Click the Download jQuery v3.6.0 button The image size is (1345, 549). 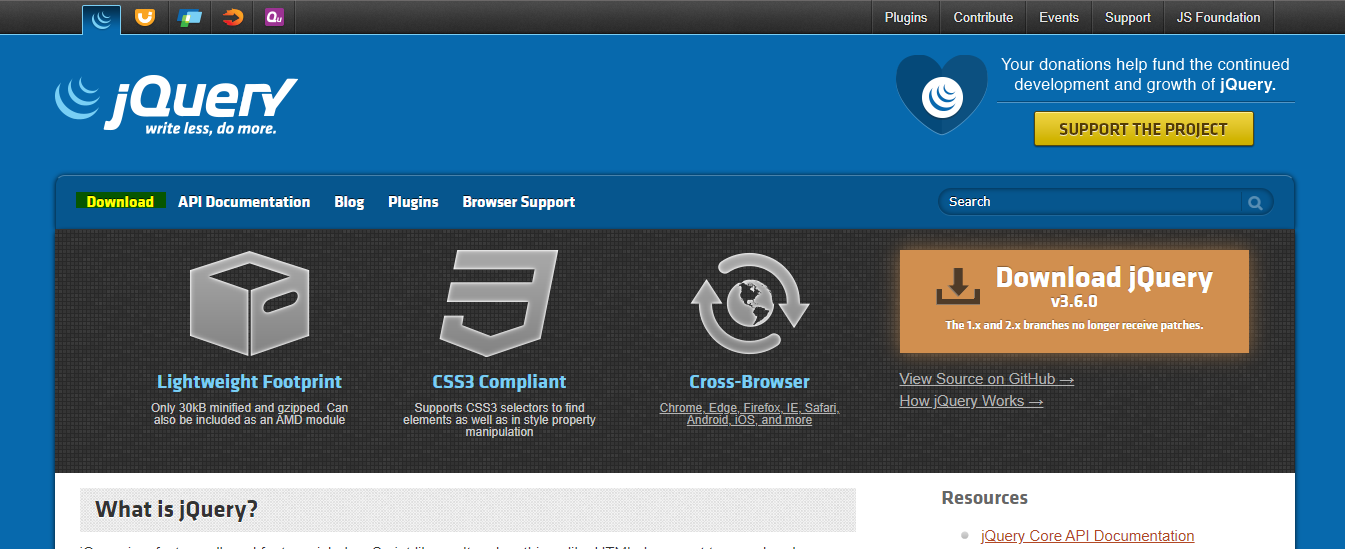tap(1074, 301)
